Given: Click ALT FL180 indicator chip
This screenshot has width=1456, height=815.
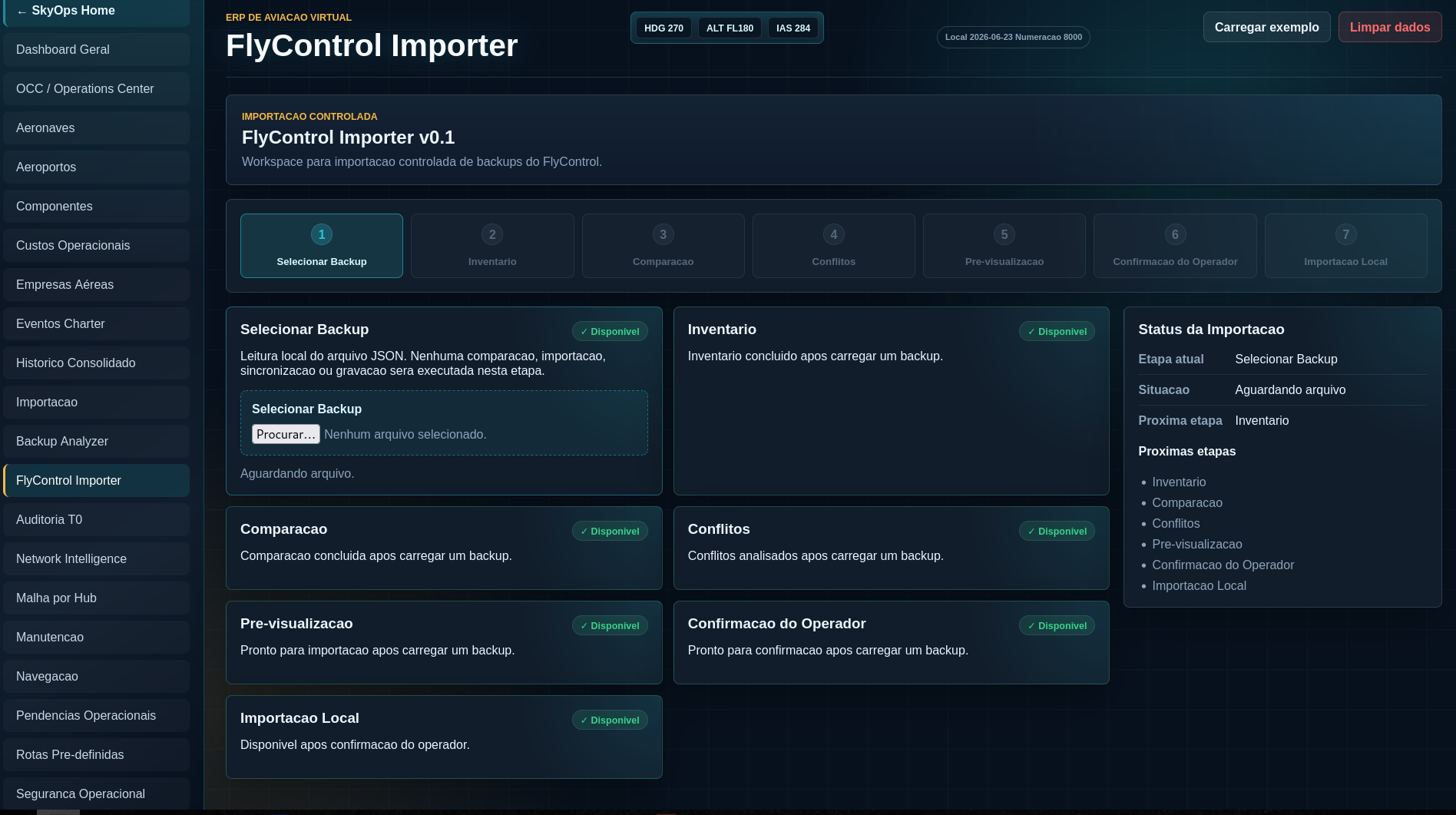Looking at the screenshot, I should click(730, 28).
